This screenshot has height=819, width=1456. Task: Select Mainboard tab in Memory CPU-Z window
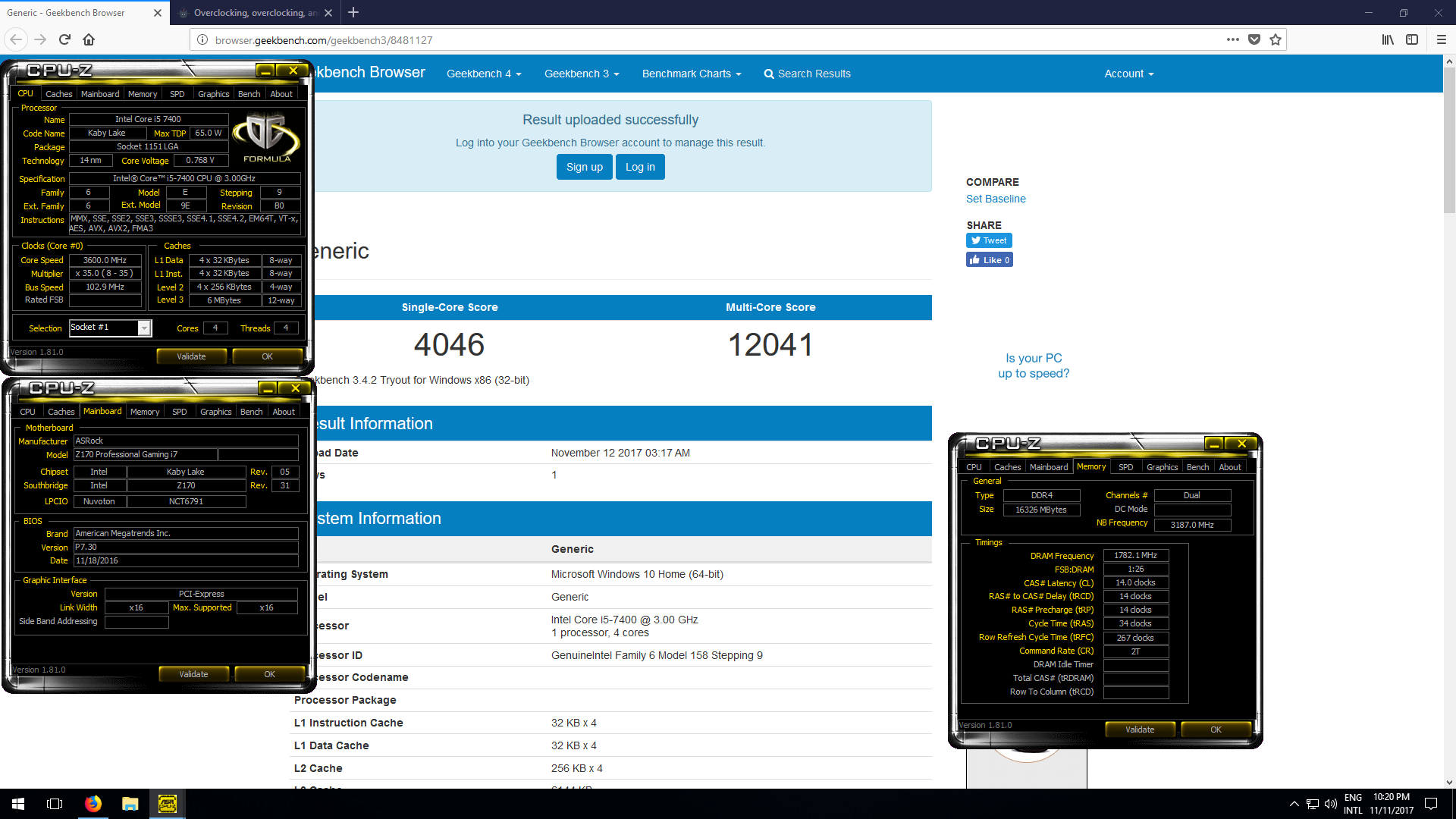1049,467
